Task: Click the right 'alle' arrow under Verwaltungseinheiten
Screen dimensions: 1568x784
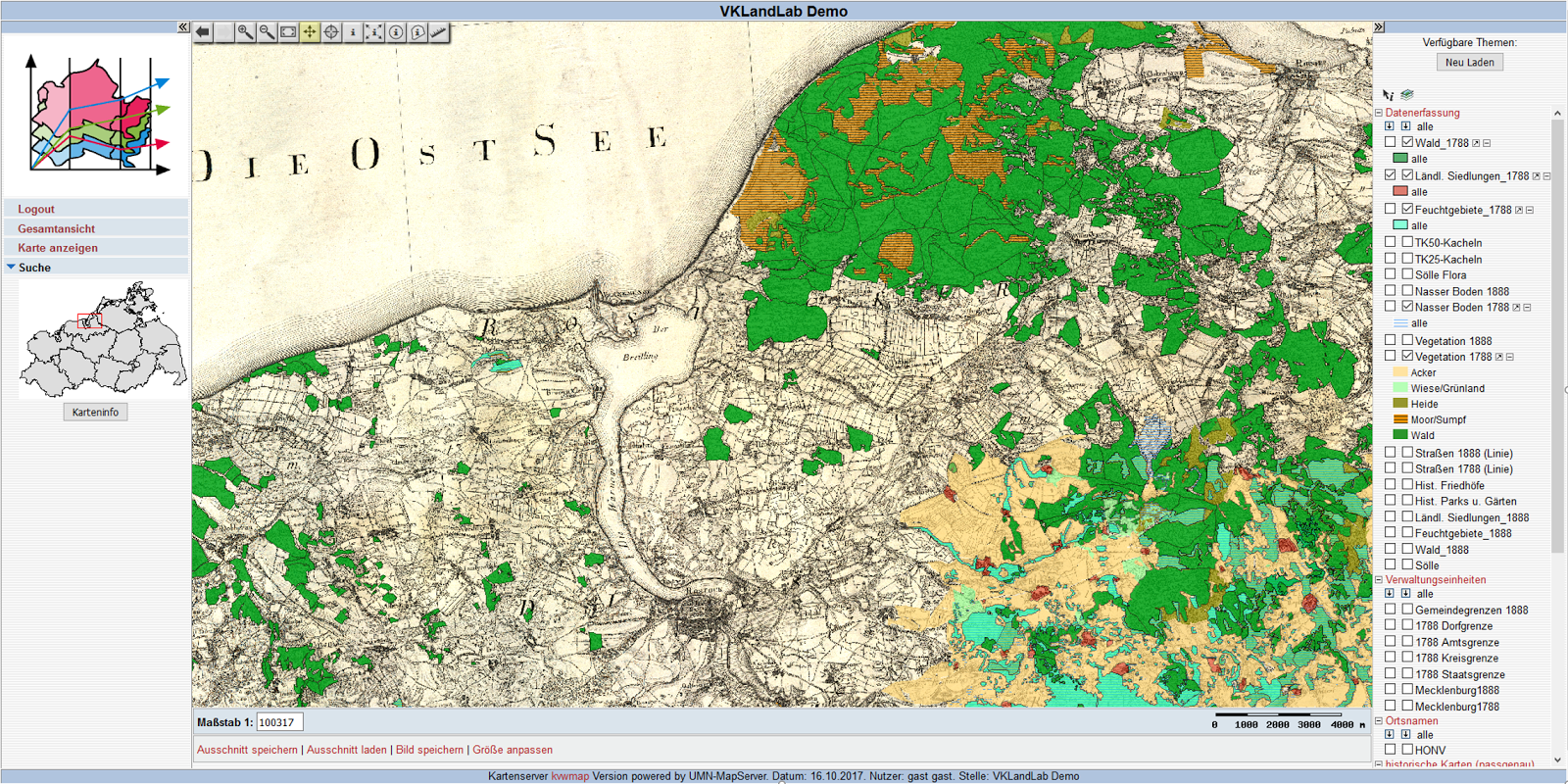Action: (x=1406, y=594)
